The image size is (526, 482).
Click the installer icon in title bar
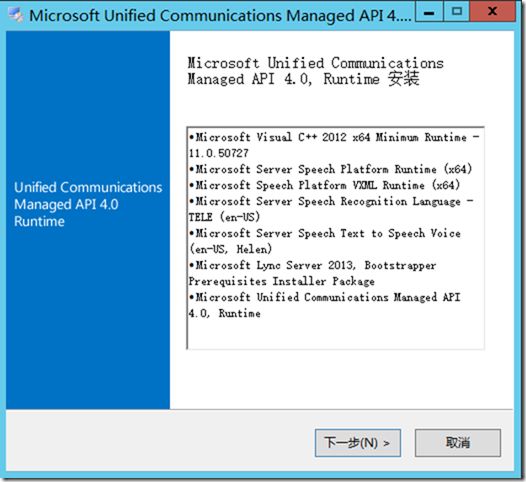click(15, 15)
